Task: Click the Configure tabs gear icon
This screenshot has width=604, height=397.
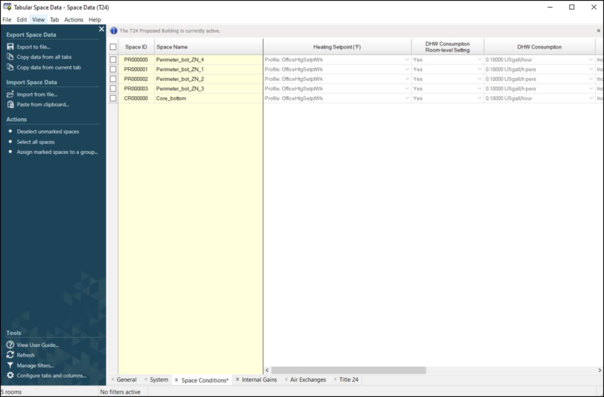Action: pyautogui.click(x=10, y=375)
